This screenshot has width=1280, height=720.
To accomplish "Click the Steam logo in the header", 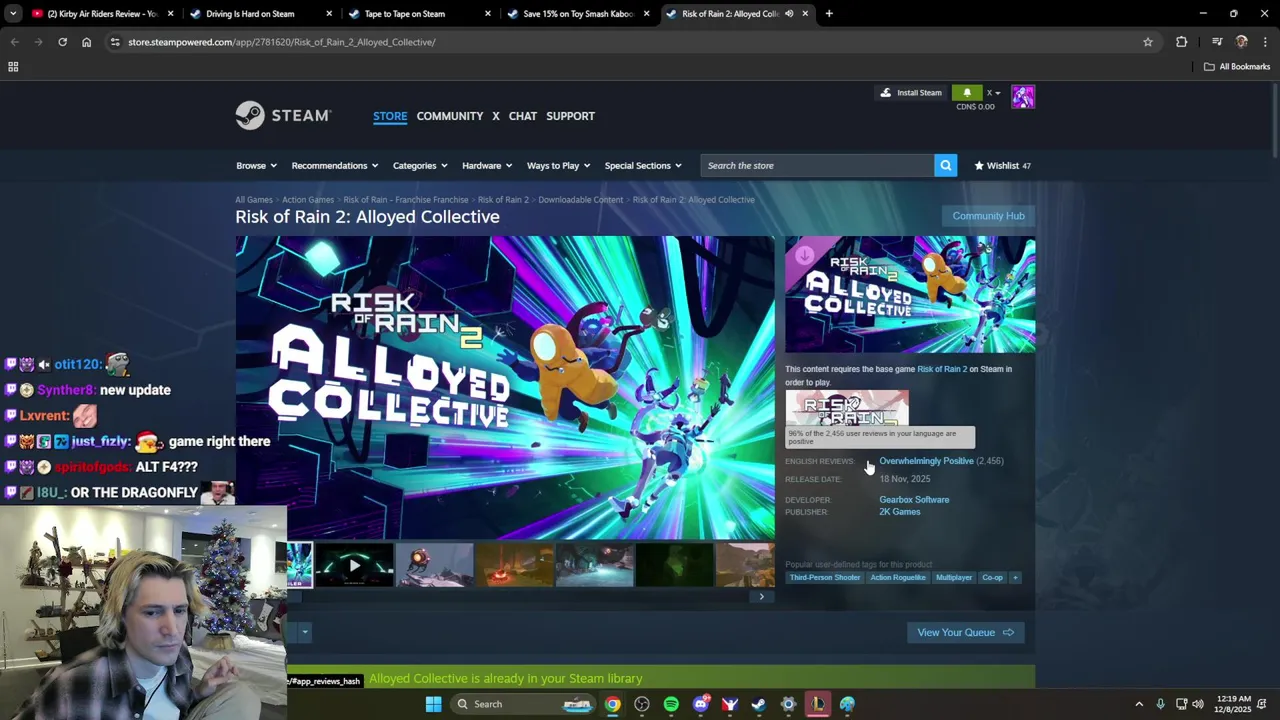I will point(283,116).
